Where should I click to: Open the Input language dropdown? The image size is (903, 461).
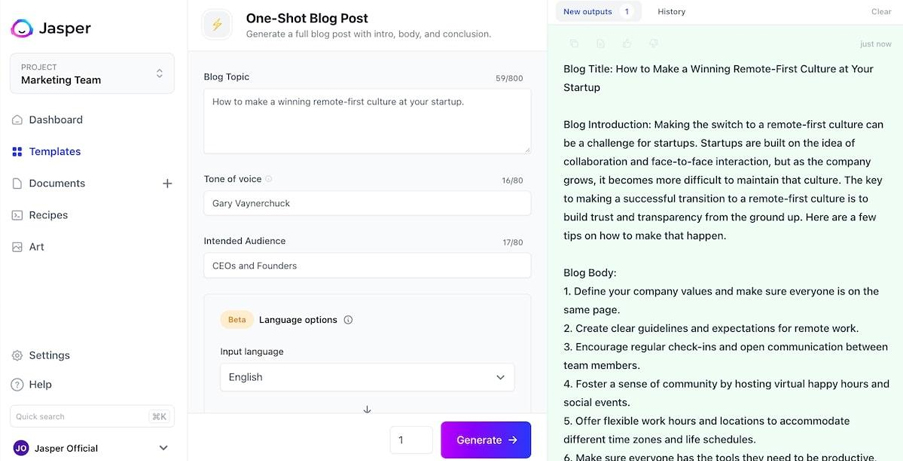367,377
